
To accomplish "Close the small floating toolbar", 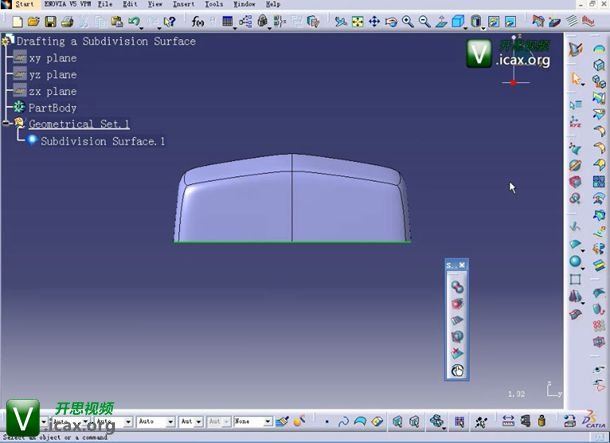I will (x=462, y=265).
